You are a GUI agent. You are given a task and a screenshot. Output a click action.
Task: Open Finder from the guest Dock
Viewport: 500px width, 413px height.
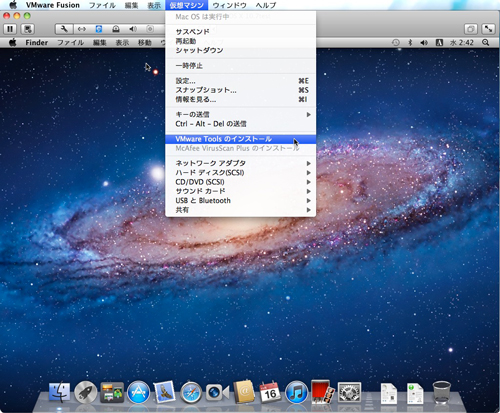pos(59,392)
